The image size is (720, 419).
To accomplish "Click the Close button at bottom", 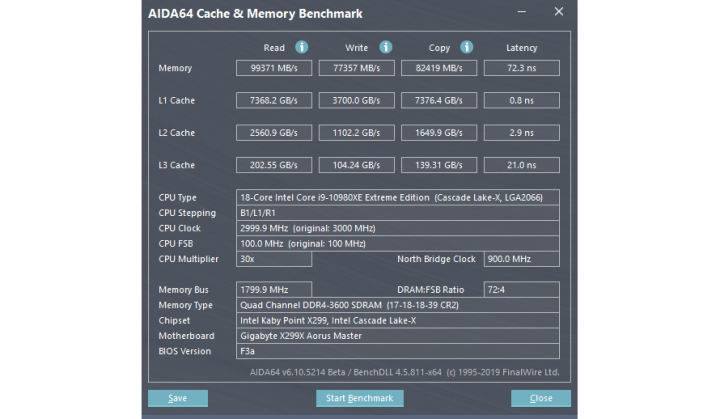I will coord(541,398).
